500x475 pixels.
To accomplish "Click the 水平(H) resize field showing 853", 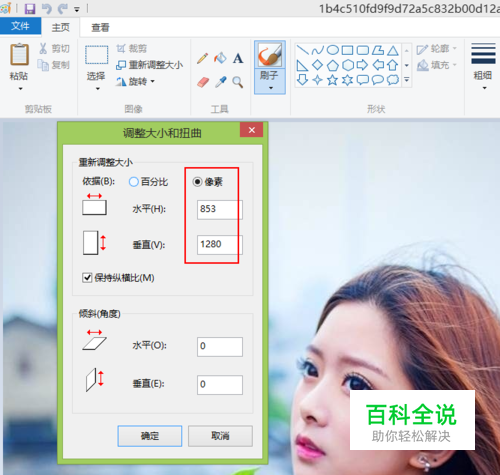I will tap(220, 209).
